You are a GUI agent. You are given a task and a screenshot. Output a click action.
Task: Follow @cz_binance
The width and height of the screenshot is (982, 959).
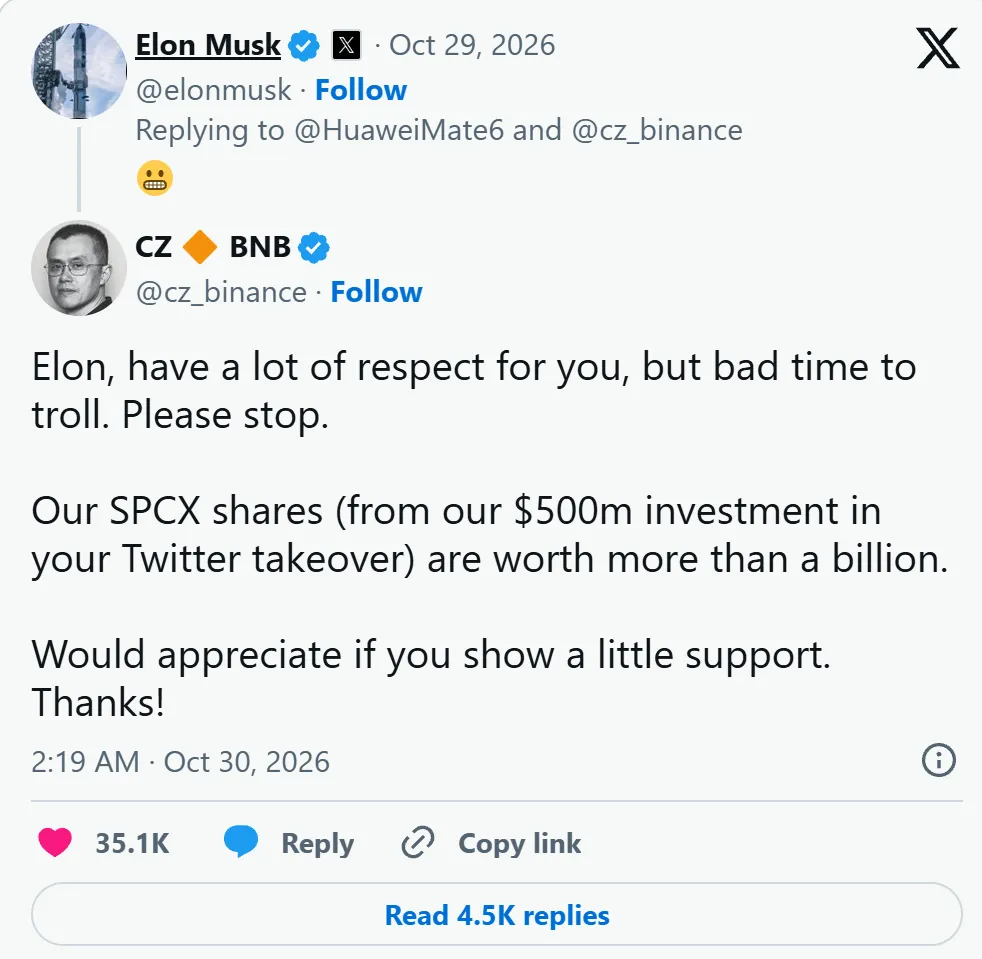376,292
